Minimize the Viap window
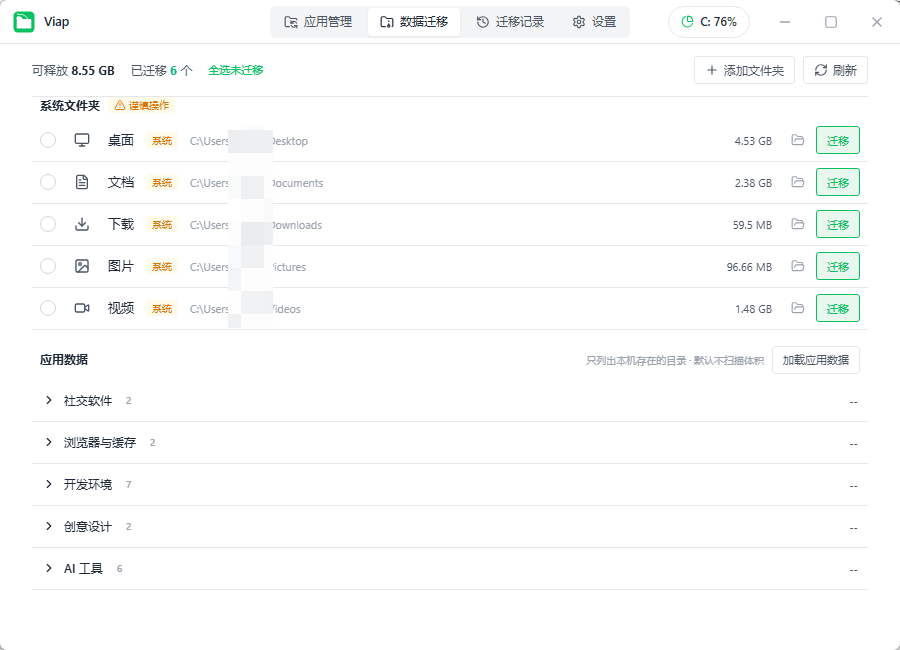This screenshot has width=900, height=650. pos(785,22)
